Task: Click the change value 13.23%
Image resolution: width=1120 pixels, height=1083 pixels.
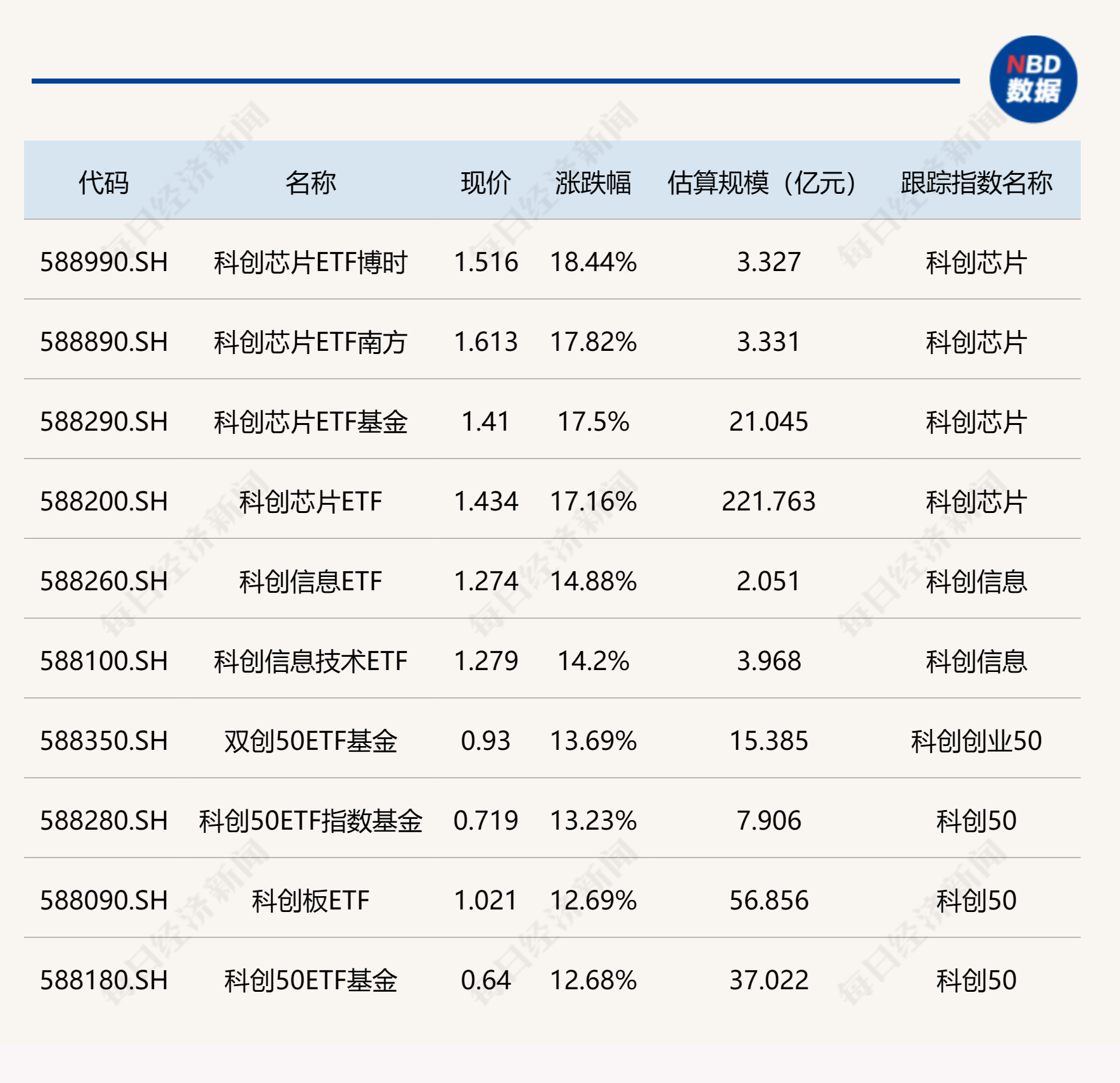Action: (x=593, y=821)
